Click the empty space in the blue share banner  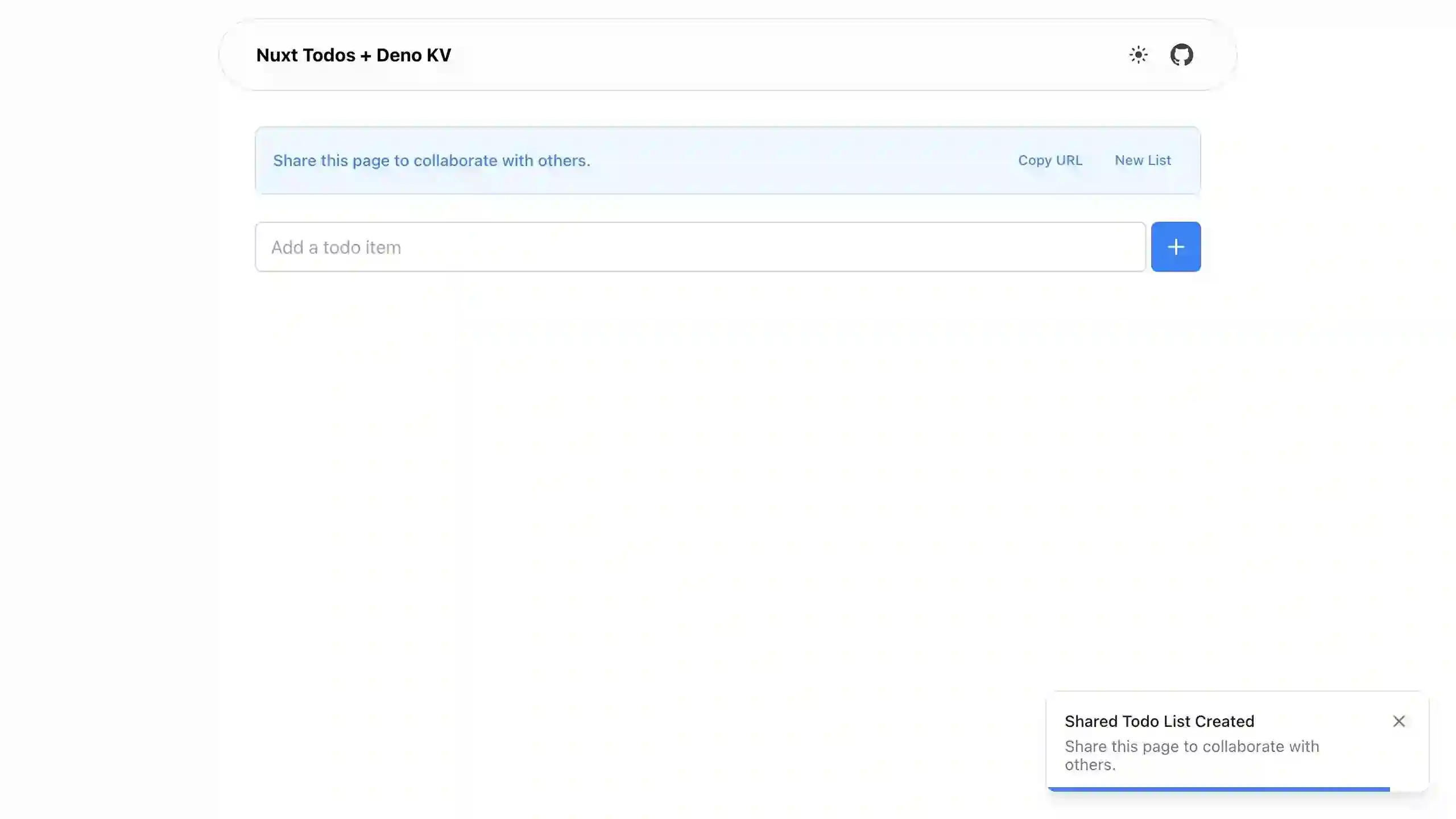coord(796,160)
